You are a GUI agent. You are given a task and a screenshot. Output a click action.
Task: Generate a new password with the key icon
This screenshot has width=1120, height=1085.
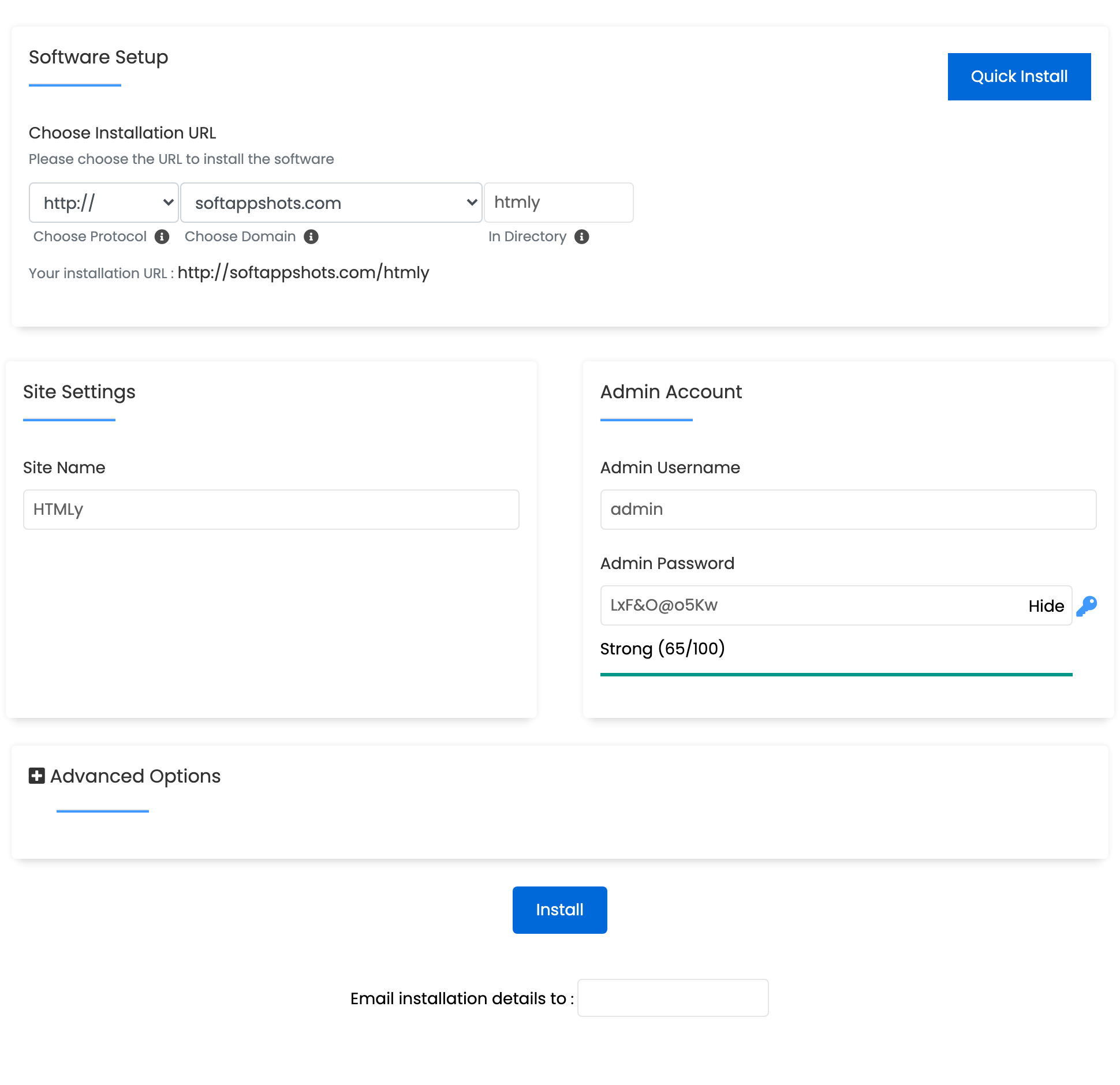(x=1088, y=605)
